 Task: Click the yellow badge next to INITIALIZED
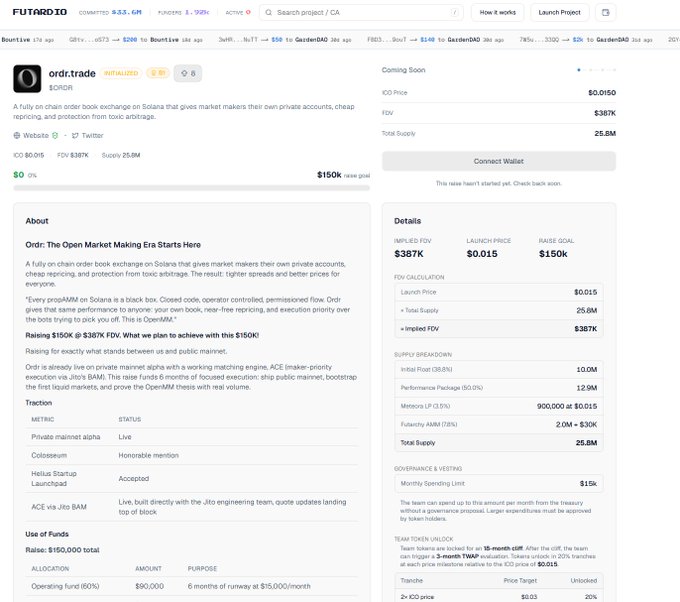[x=158, y=73]
